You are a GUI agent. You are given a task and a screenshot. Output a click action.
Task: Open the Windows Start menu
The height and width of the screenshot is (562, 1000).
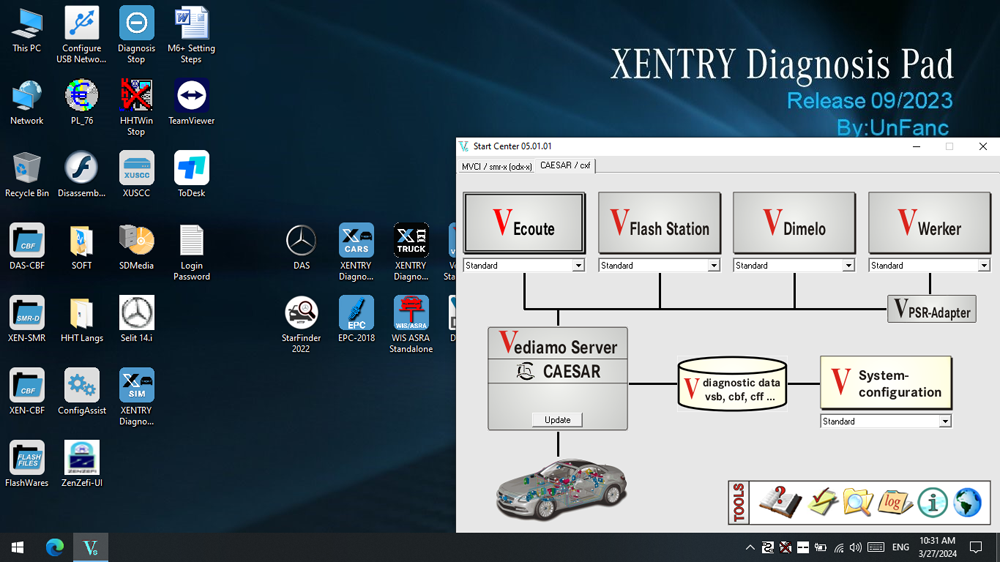[x=18, y=547]
